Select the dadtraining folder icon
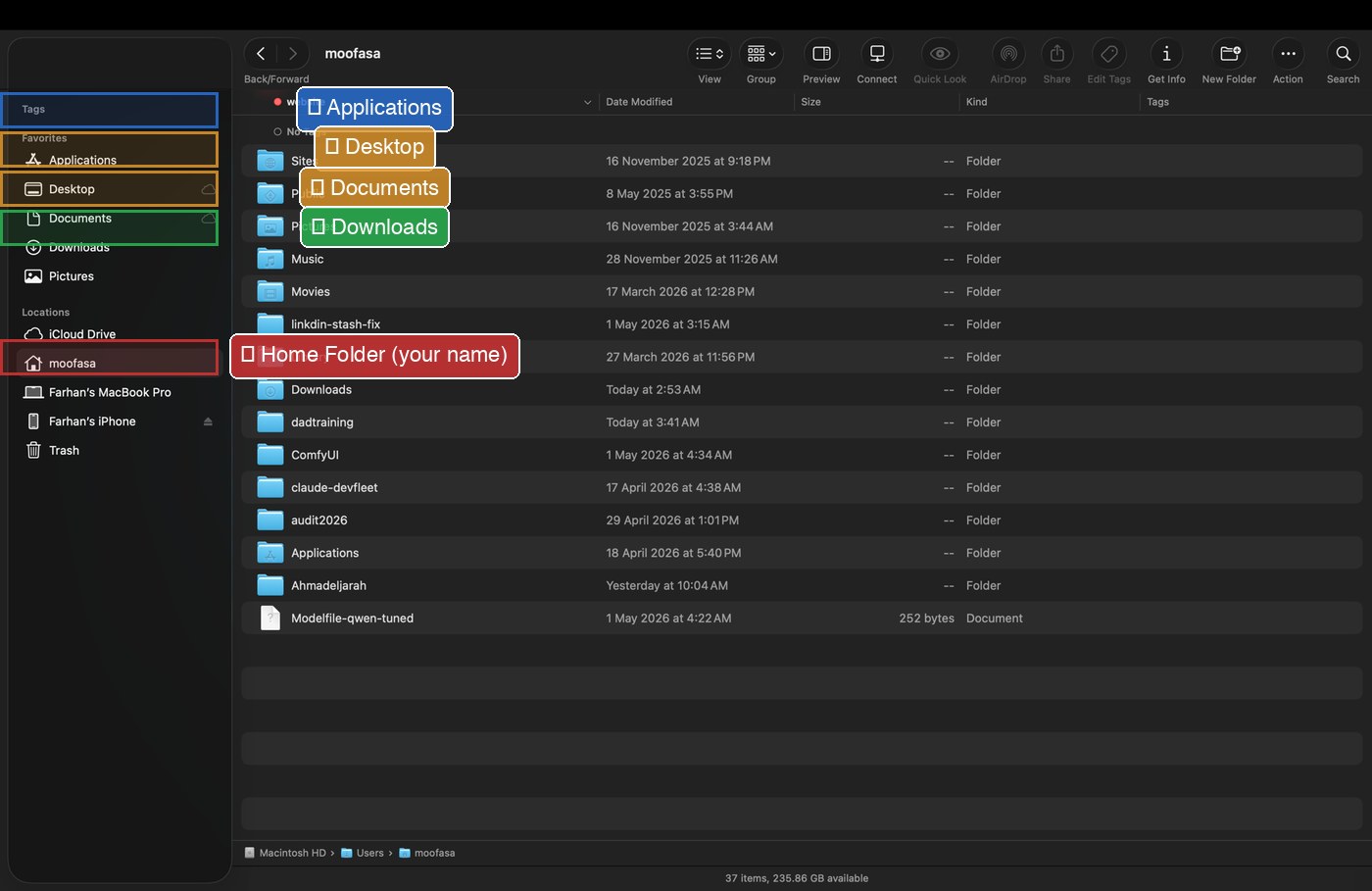The width and height of the screenshot is (1372, 891). 269,422
